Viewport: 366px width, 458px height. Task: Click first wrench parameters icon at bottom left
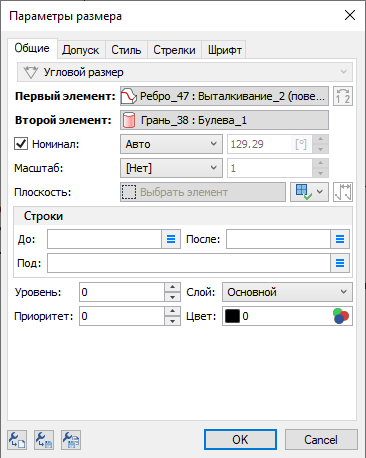pyautogui.click(x=17, y=440)
